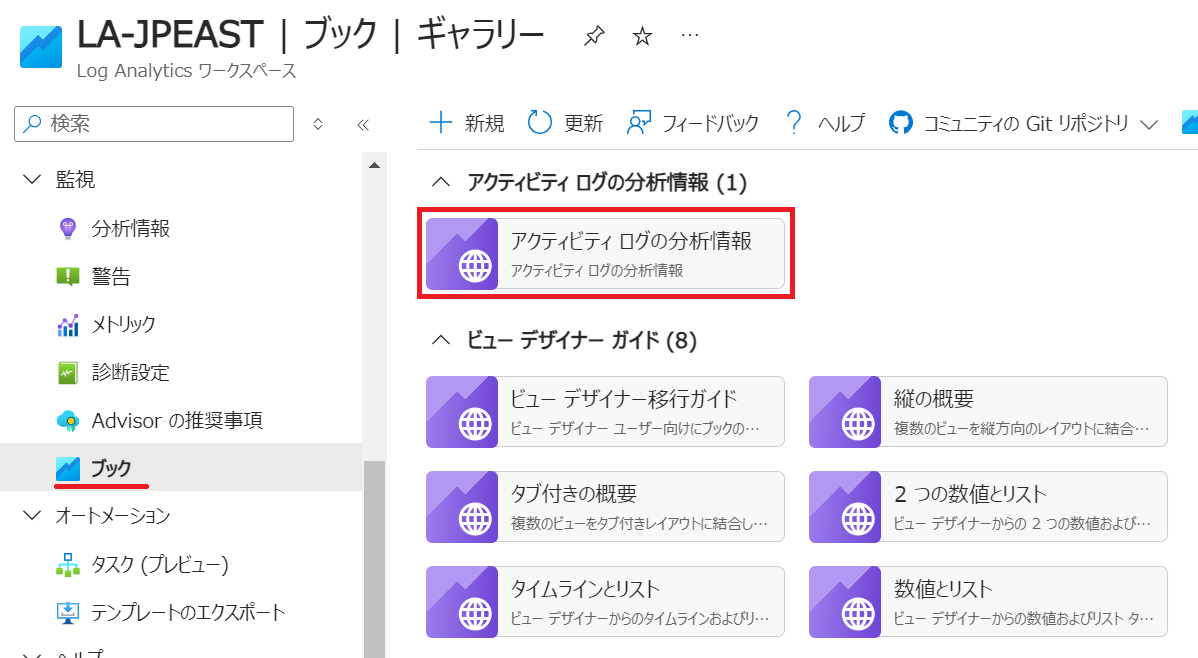Click the dropdown chevron after Git リポジトリ
The width and height of the screenshot is (1198, 658).
click(x=1148, y=125)
